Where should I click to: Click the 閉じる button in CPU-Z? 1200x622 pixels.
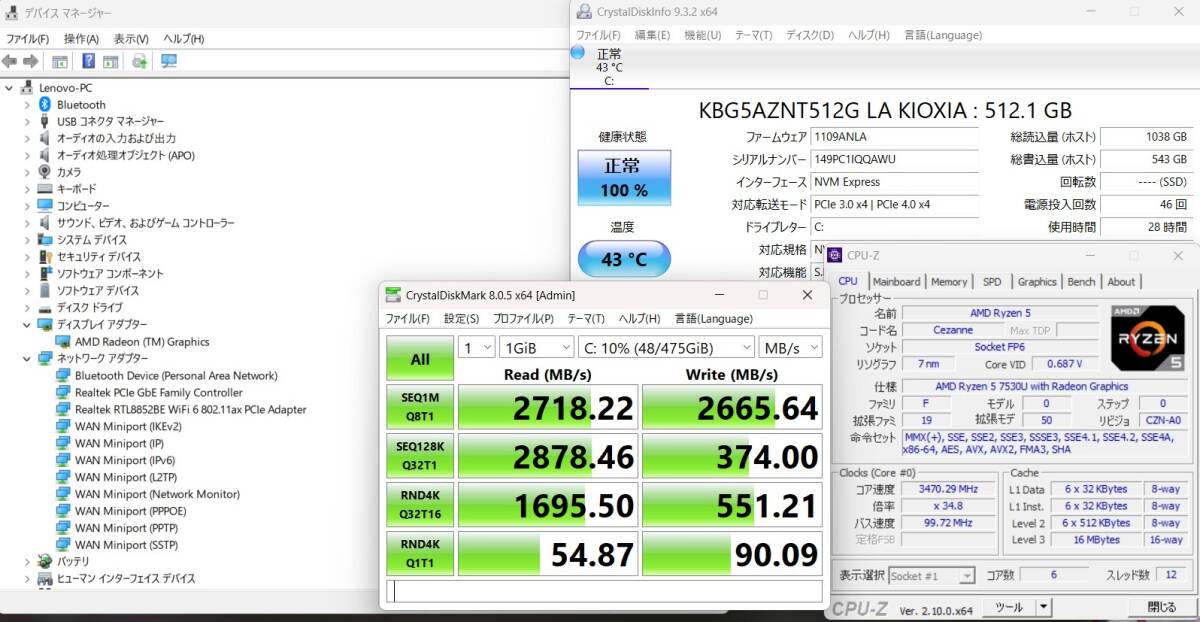[1161, 607]
